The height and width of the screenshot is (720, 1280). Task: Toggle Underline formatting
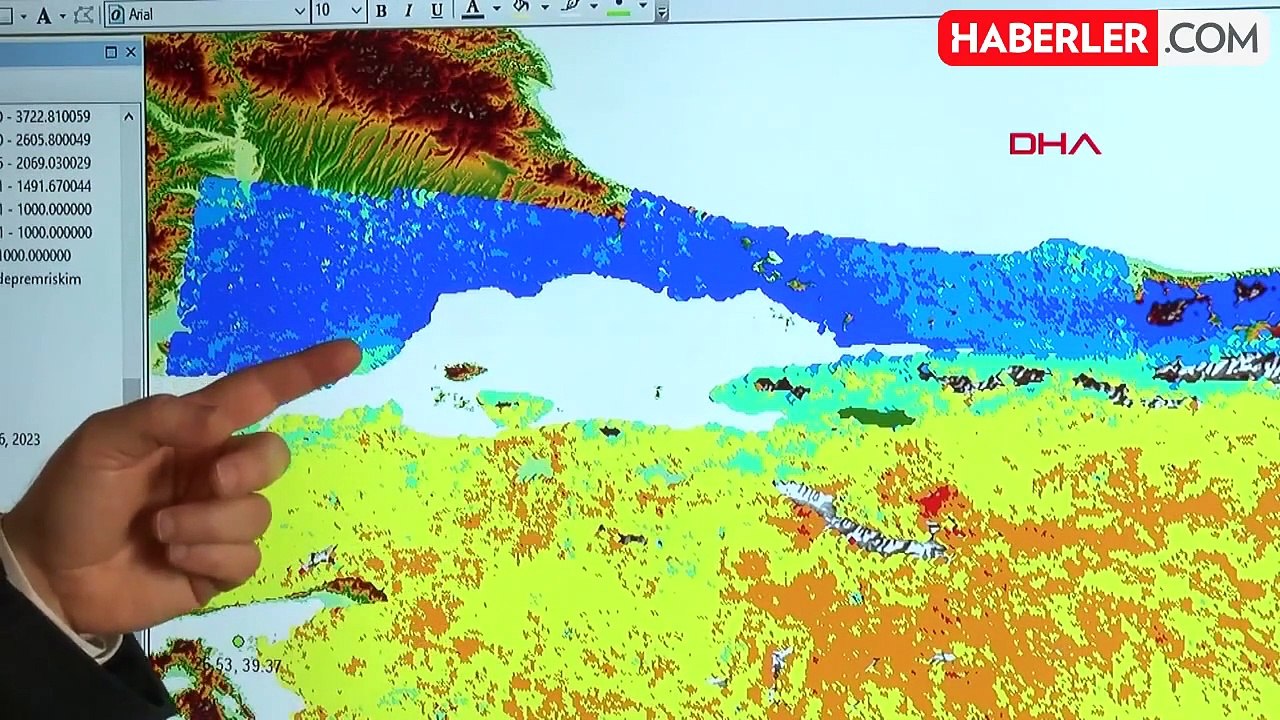point(437,12)
